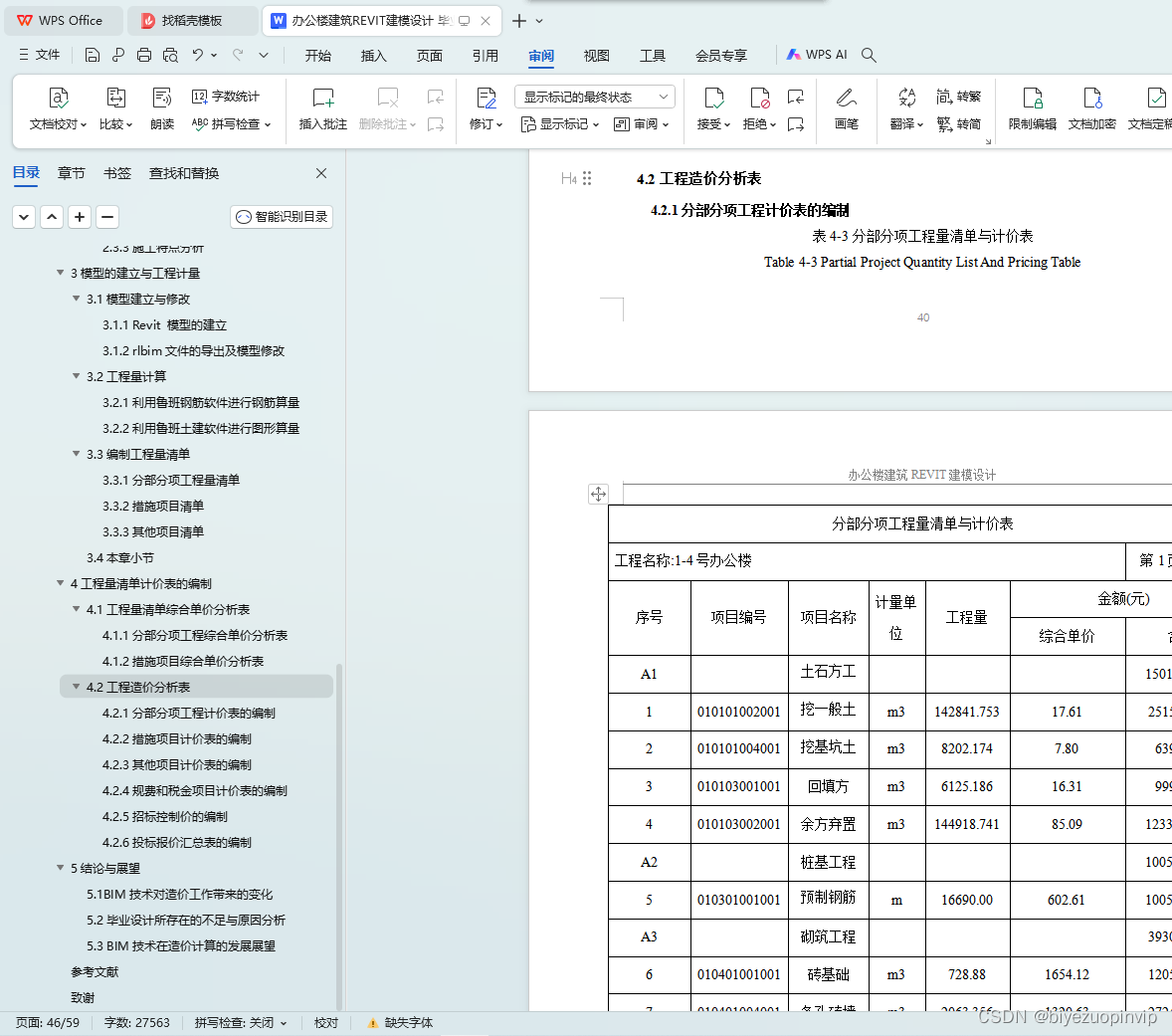
Task: Click 插入批注 insert comment
Action: click(323, 108)
